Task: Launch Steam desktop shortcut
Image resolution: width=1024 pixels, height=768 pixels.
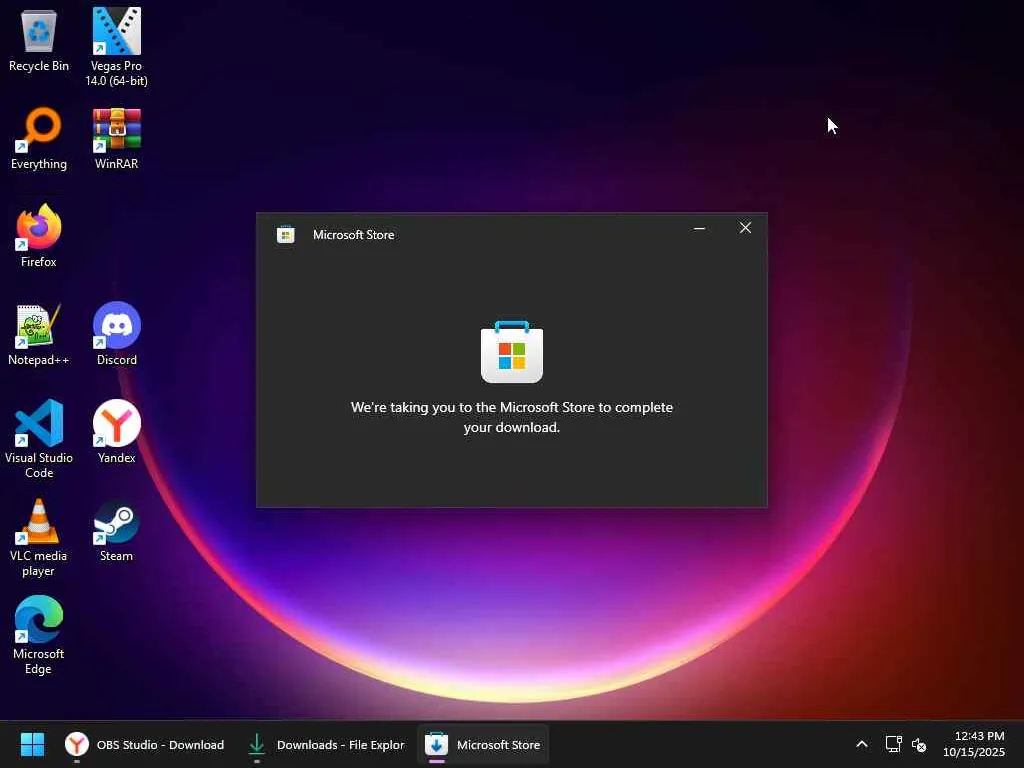Action: click(x=116, y=530)
